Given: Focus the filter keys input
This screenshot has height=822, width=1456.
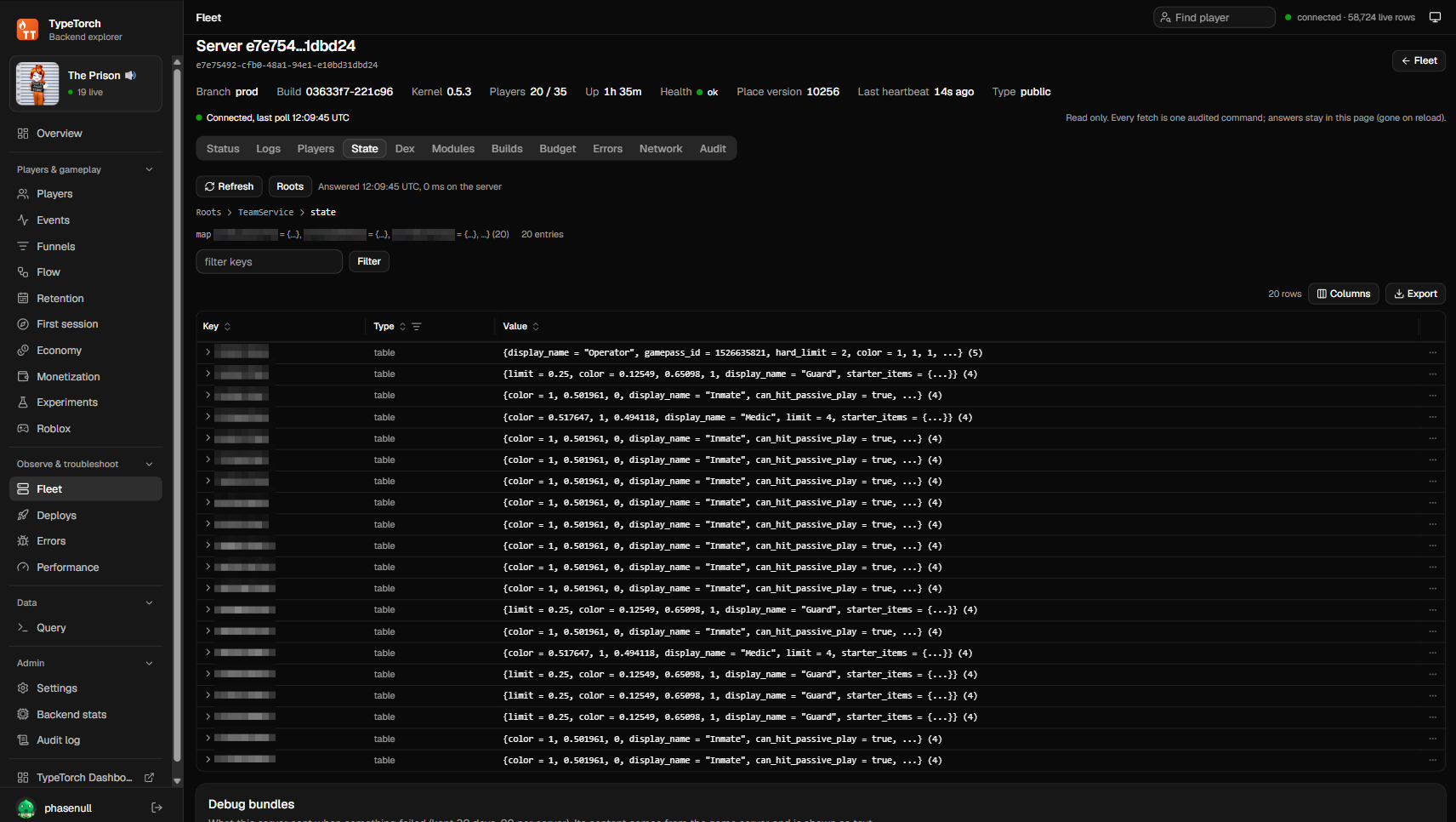Looking at the screenshot, I should click(269, 262).
